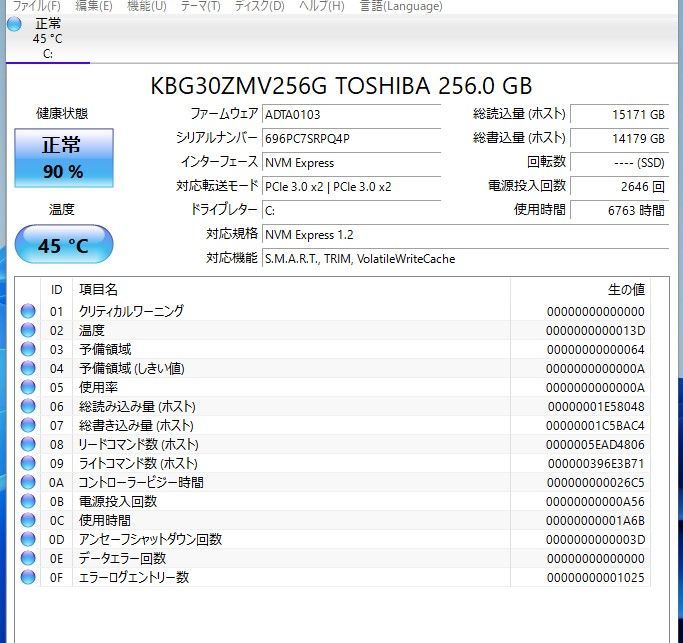Click the 45 °C temperature button
The image size is (683, 643).
(x=64, y=244)
